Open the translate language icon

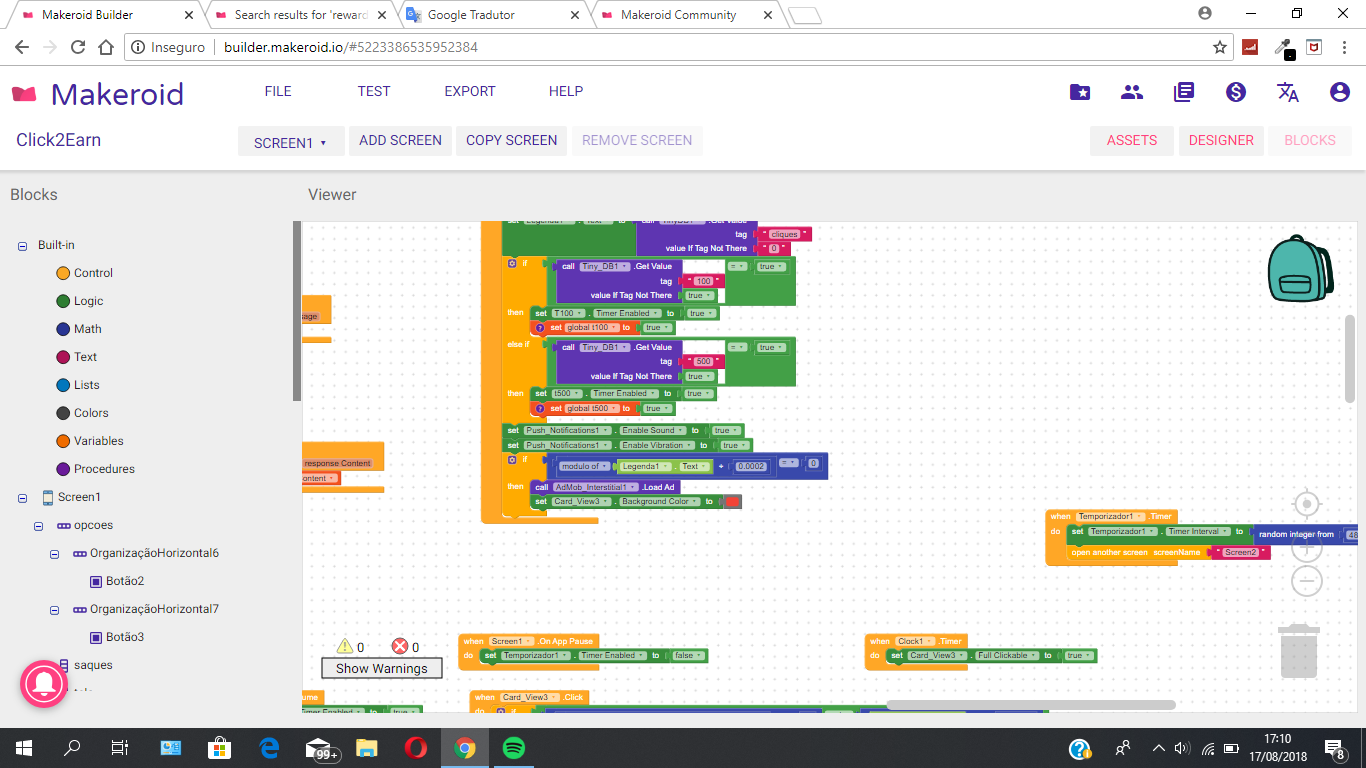(x=1288, y=92)
